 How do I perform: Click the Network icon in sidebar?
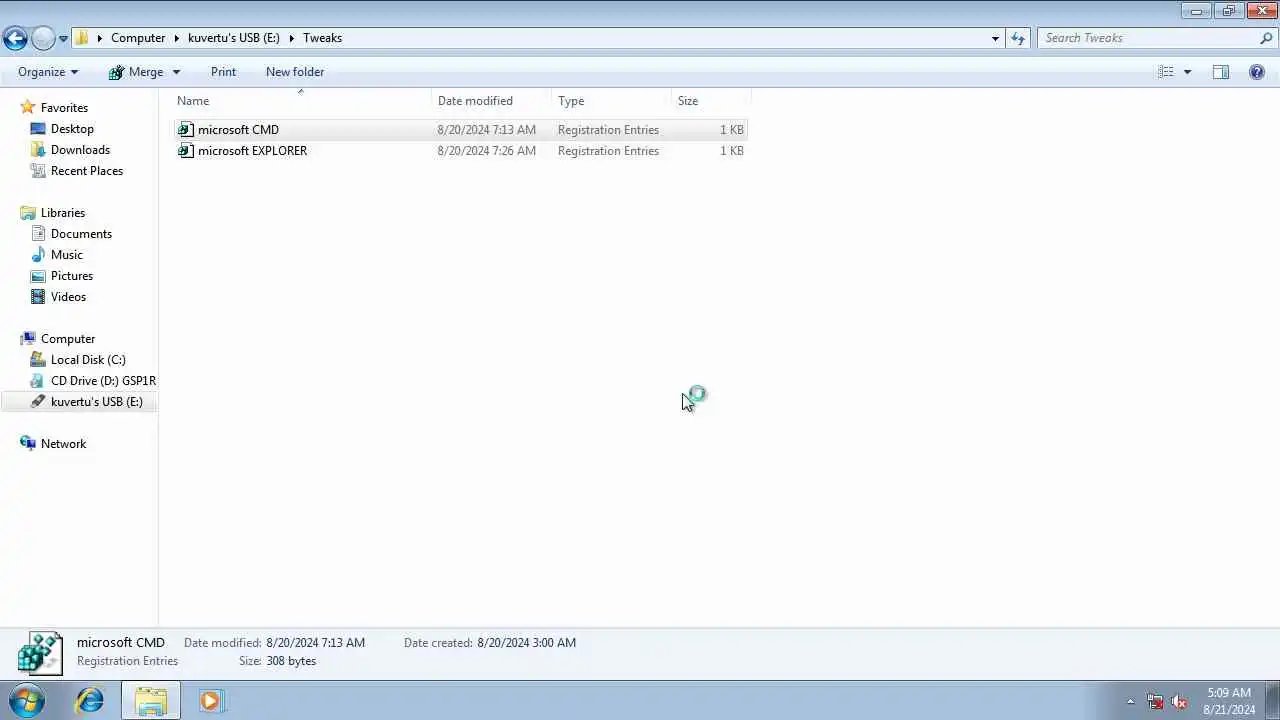[x=28, y=443]
